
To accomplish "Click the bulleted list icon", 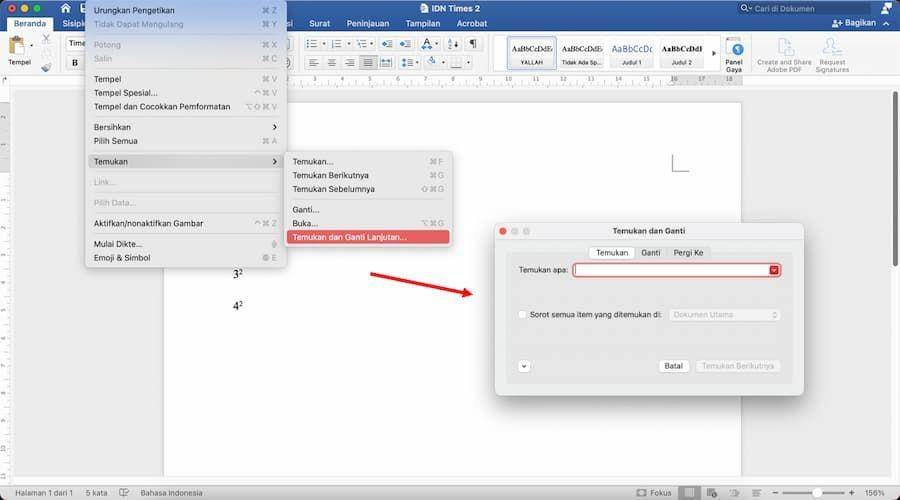I will click(312, 44).
